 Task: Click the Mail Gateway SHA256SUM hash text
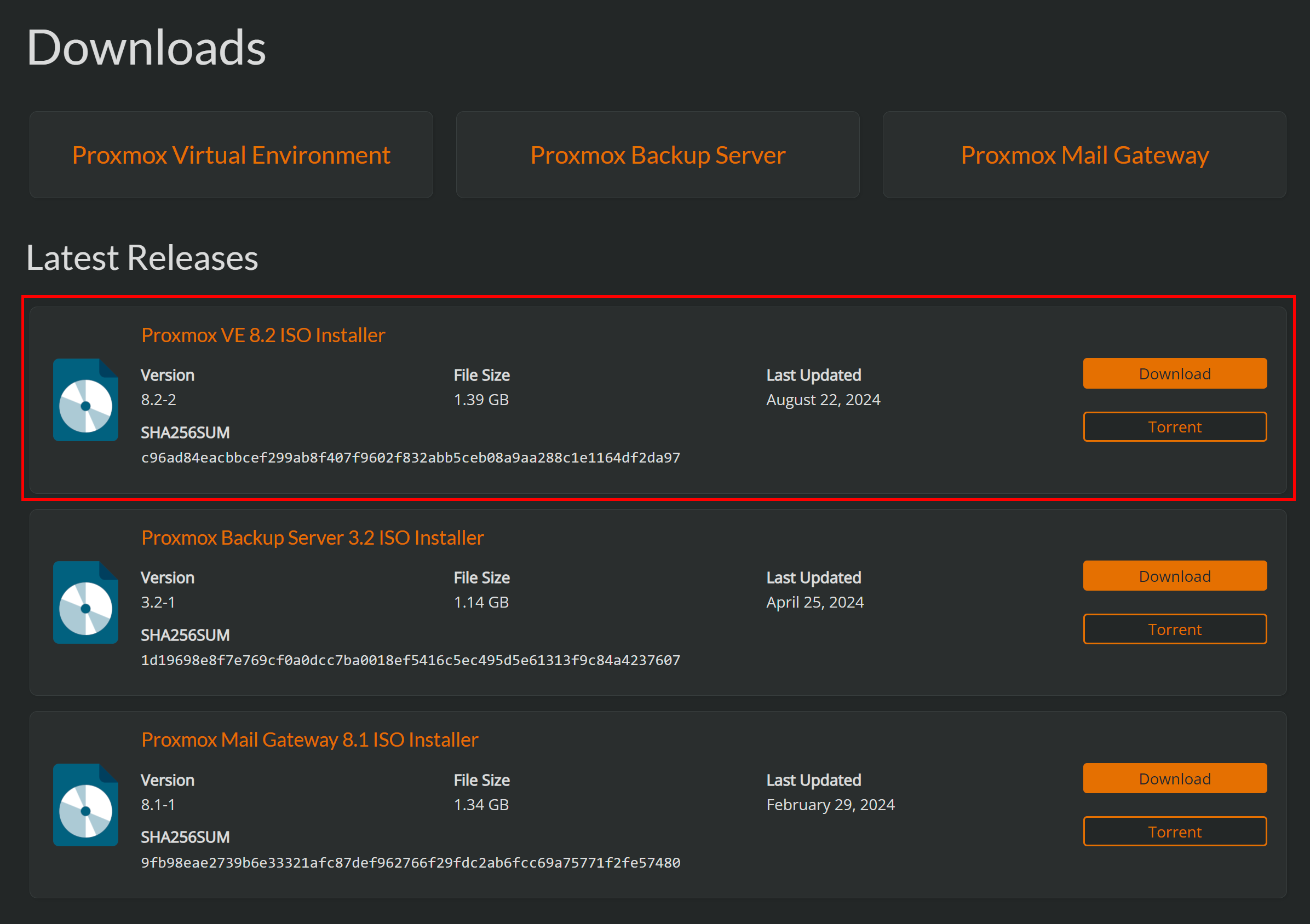pyautogui.click(x=410, y=862)
